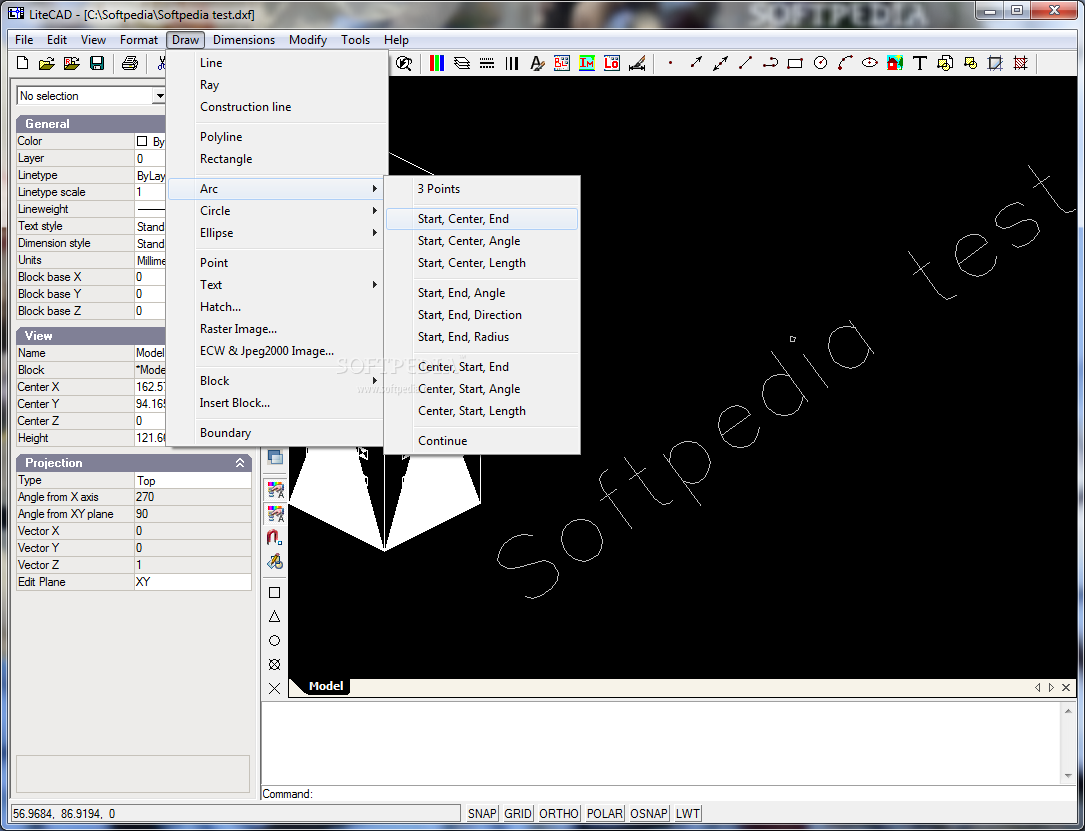
Task: Select Construction line from Draw menu
Action: tap(277, 107)
